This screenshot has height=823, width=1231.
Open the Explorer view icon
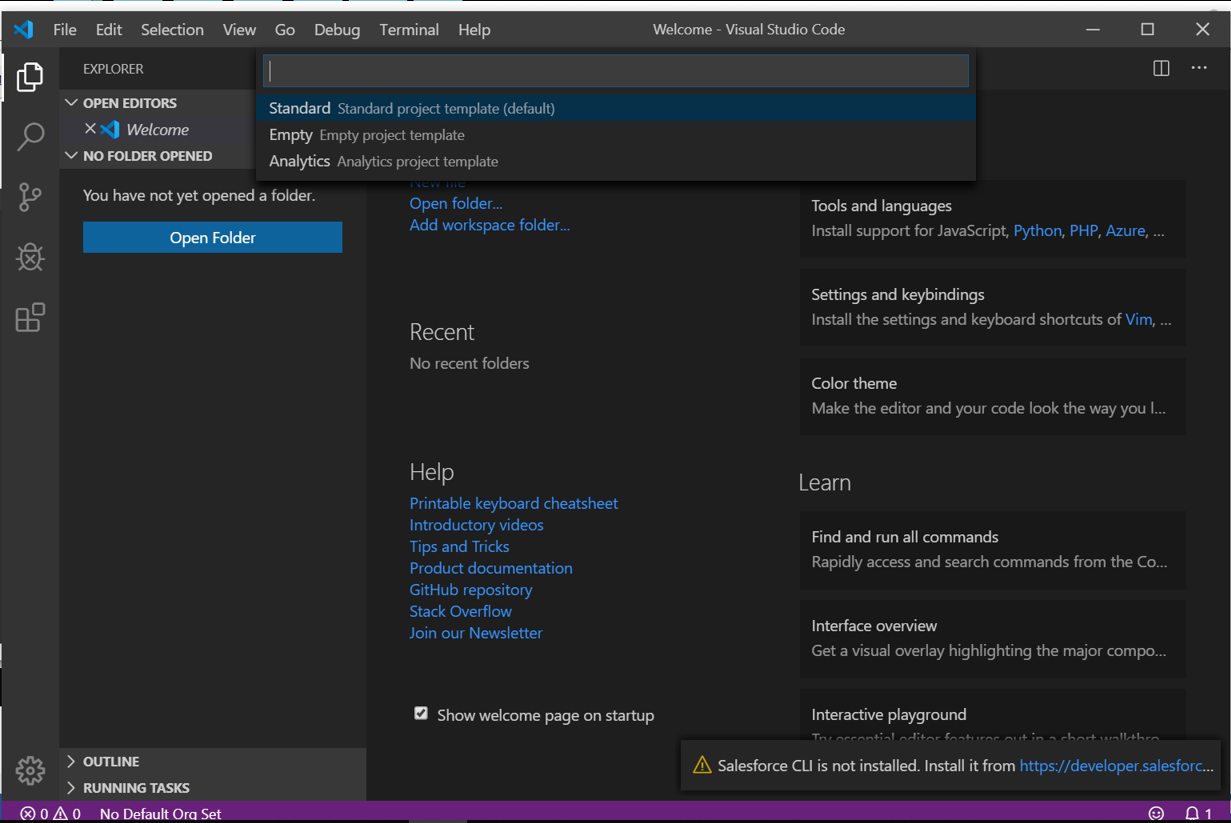(x=30, y=77)
